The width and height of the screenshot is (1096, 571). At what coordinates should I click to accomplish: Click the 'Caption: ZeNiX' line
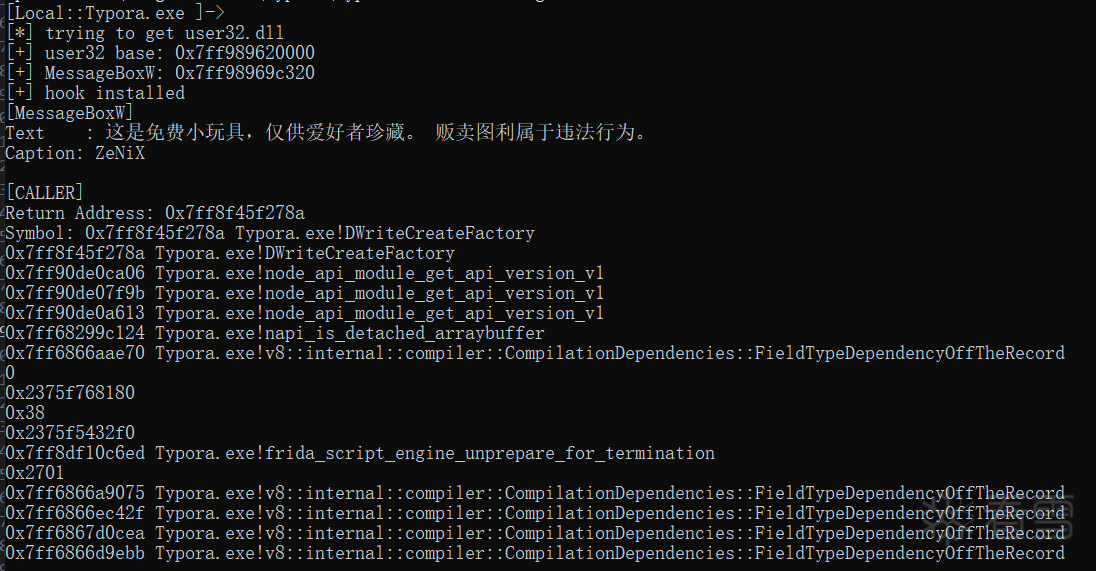coord(75,153)
